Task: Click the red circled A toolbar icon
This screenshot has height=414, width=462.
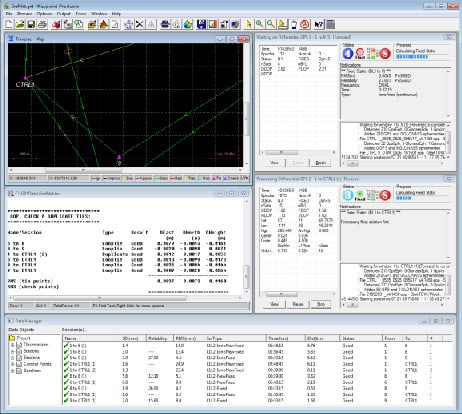Action: pos(305,24)
